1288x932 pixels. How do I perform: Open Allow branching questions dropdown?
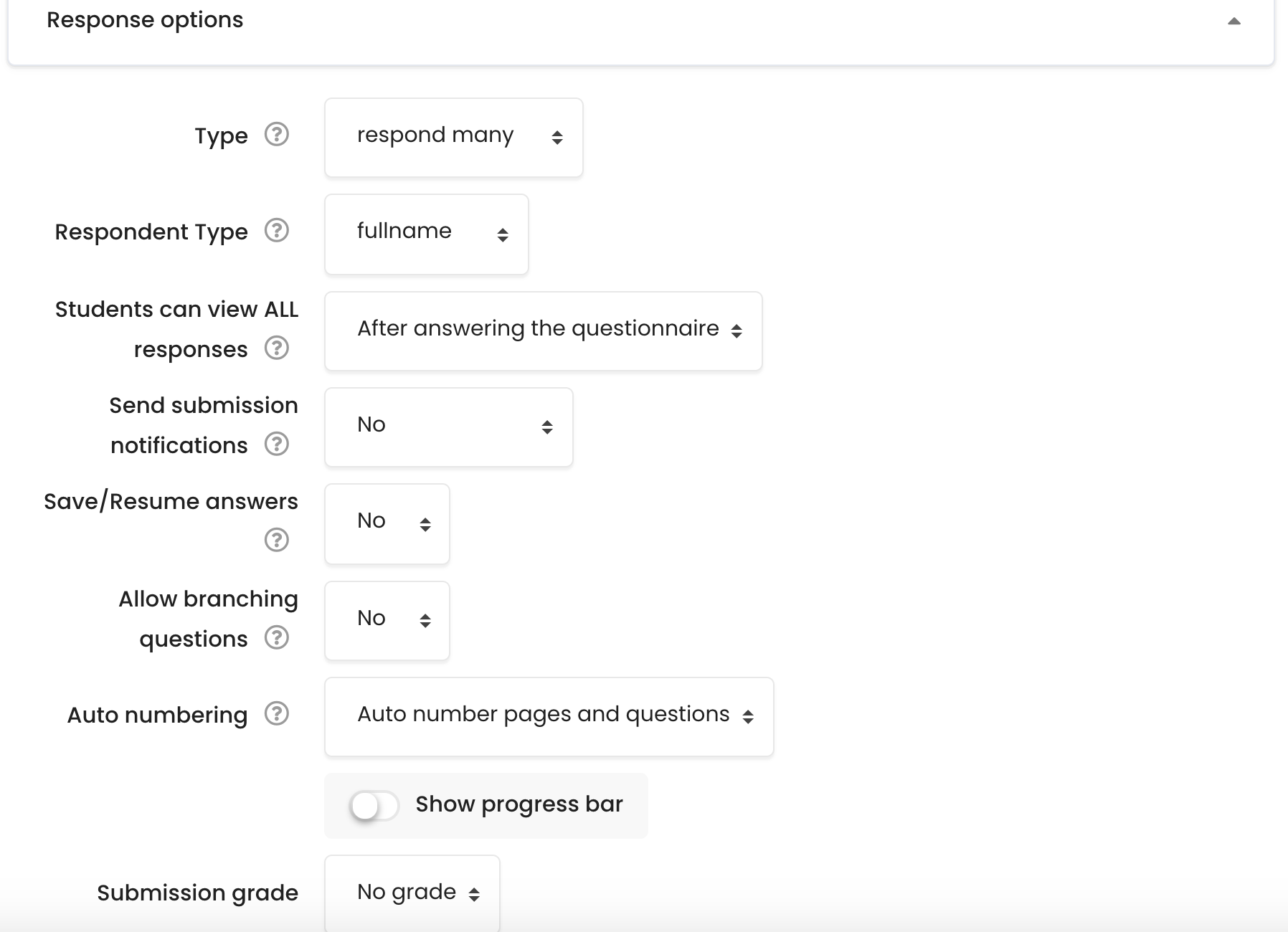point(387,621)
